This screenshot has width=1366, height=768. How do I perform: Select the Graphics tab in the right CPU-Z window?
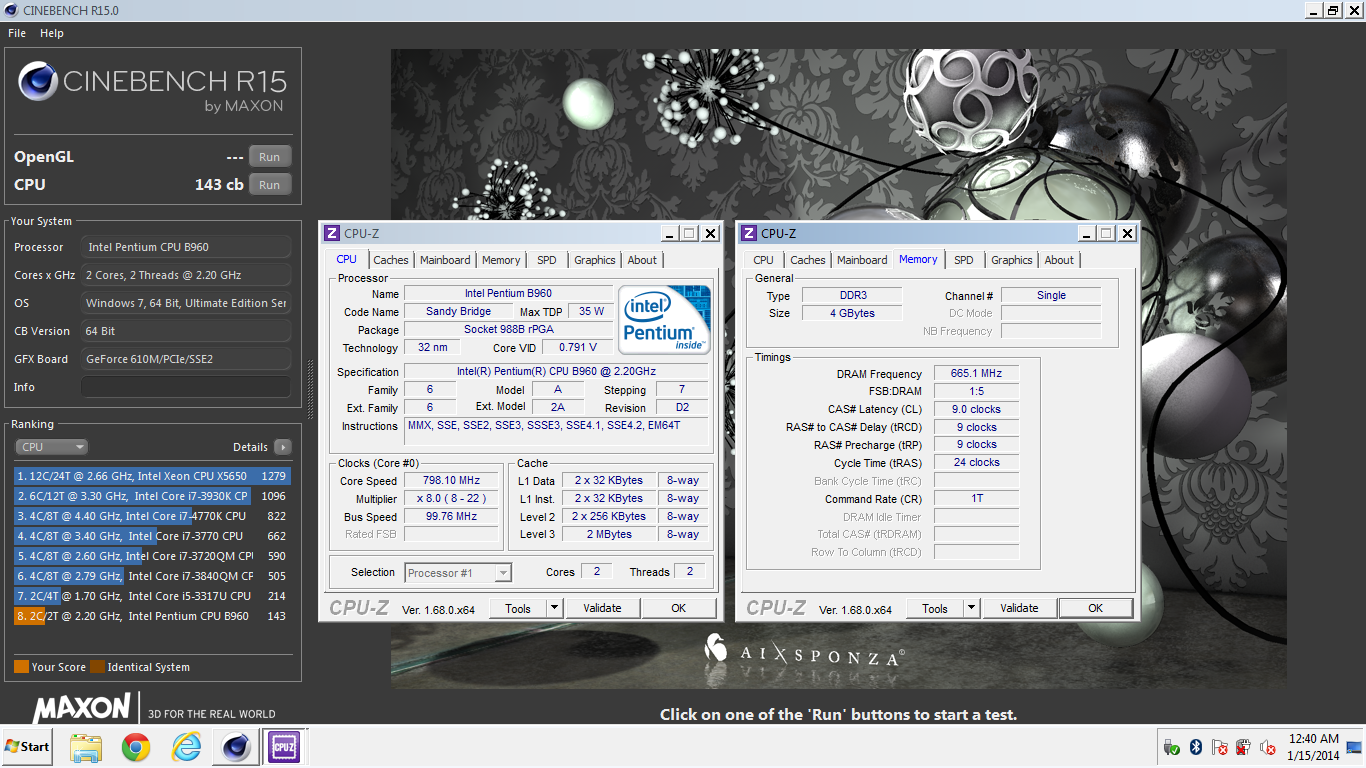(1012, 260)
